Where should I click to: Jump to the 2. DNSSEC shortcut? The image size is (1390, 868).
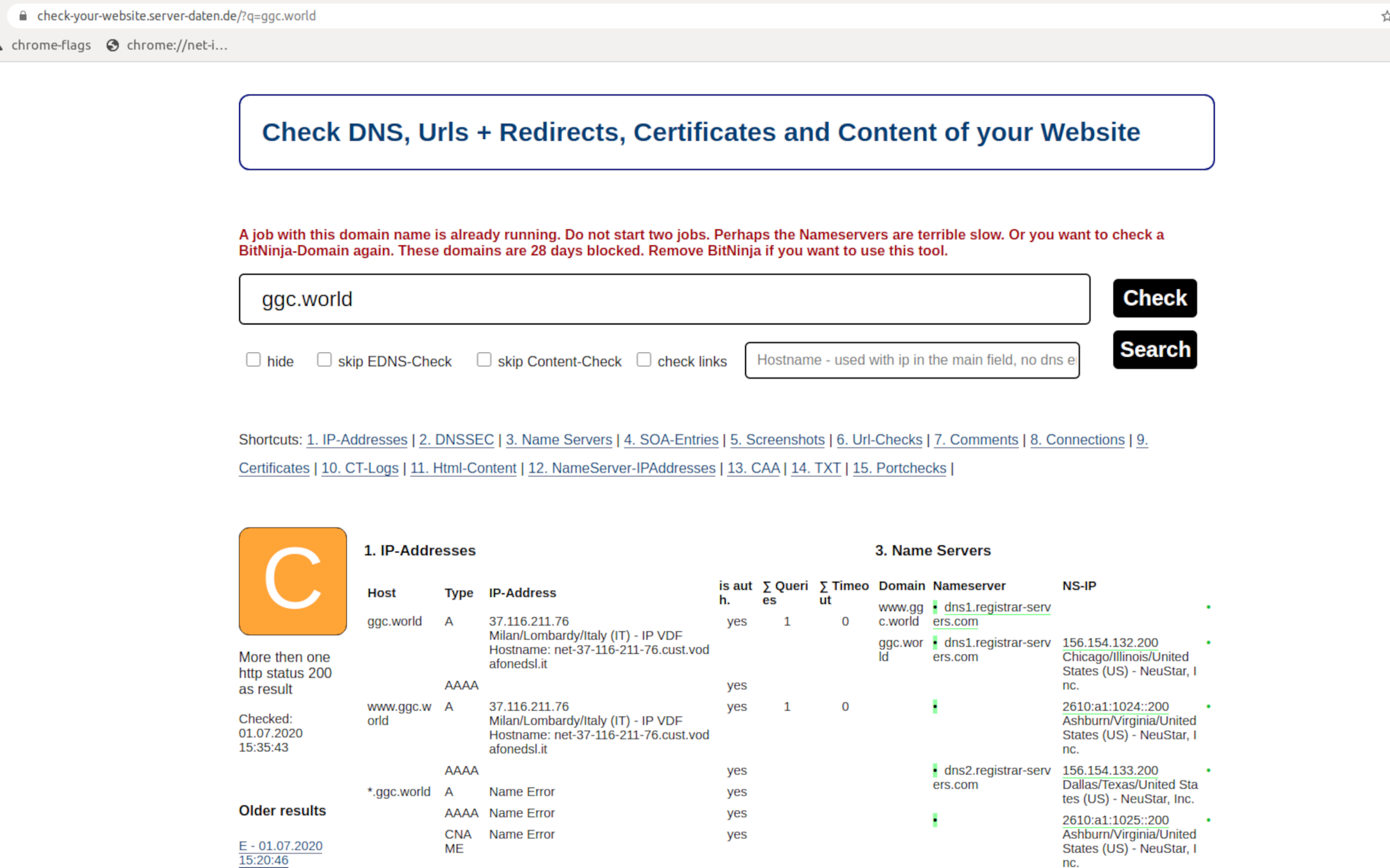[456, 440]
